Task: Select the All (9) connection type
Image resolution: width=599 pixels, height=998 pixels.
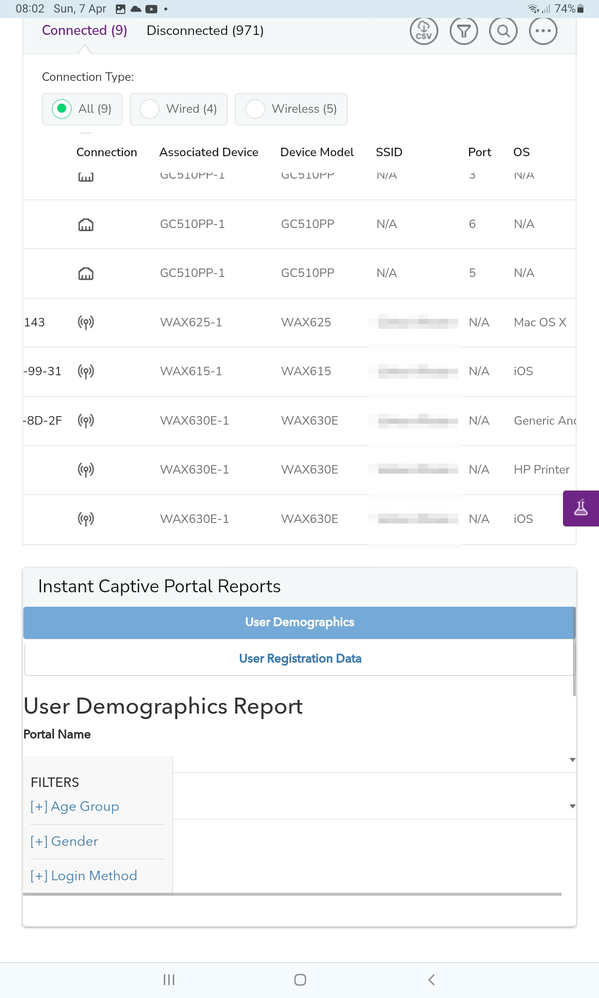Action: (82, 109)
